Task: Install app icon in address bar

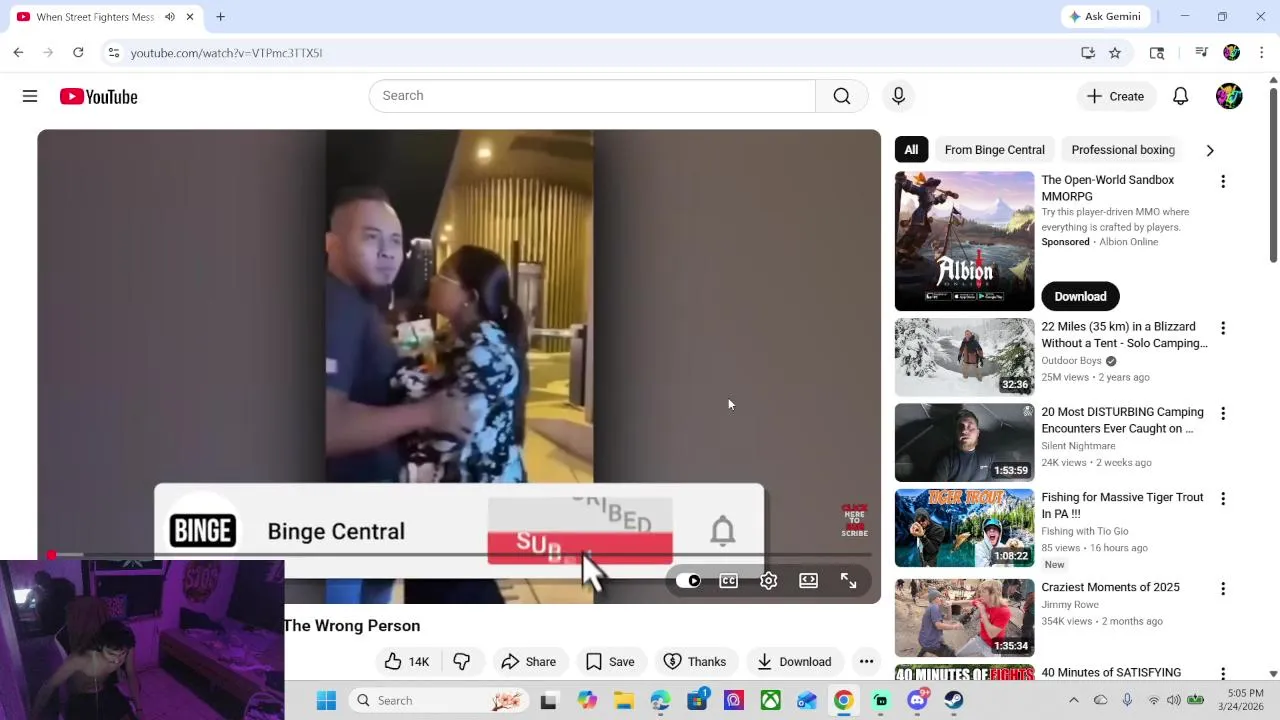Action: click(1088, 53)
